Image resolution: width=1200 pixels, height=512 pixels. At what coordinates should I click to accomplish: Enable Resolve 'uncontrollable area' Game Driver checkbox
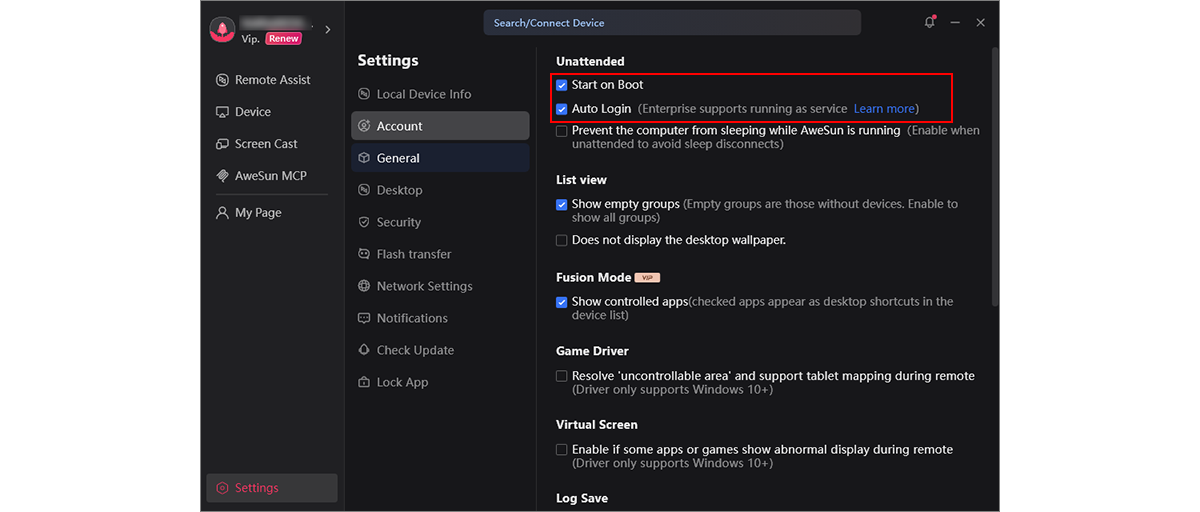pyautogui.click(x=562, y=376)
